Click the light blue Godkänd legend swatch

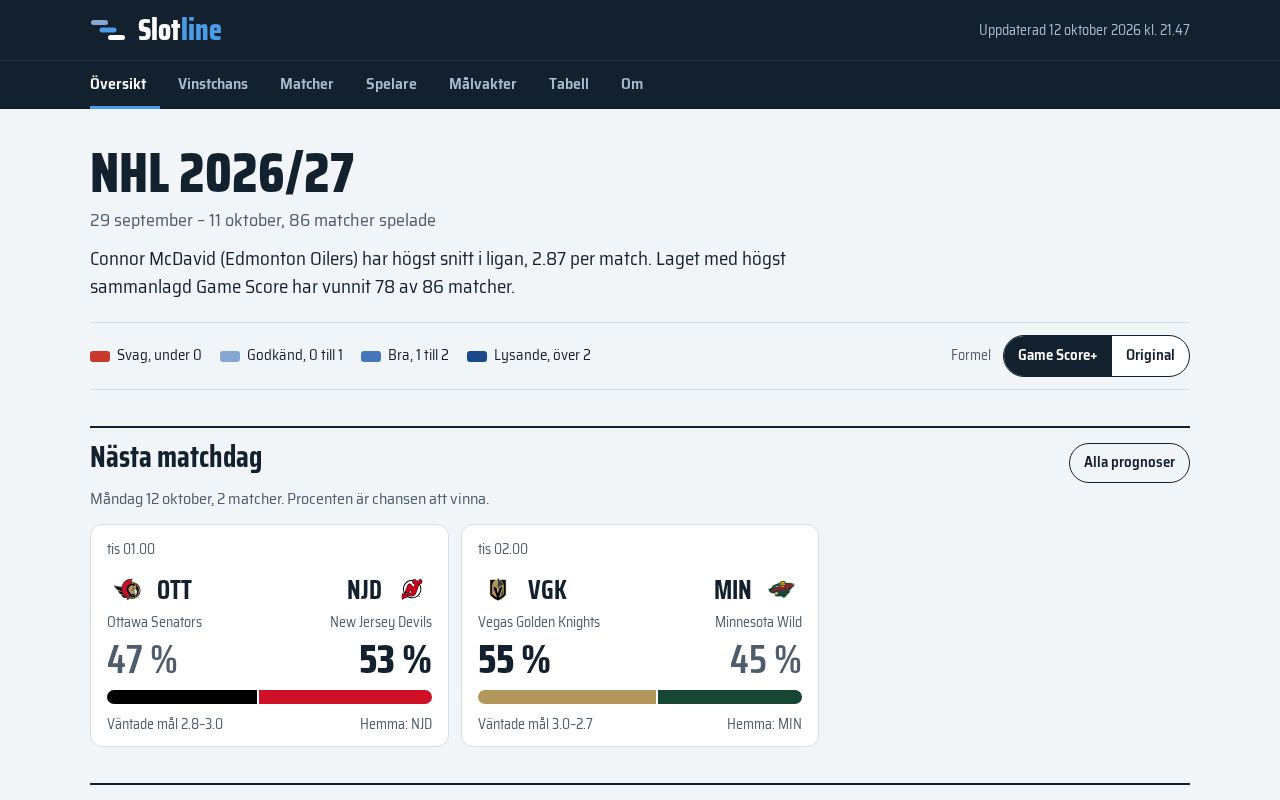tap(230, 356)
